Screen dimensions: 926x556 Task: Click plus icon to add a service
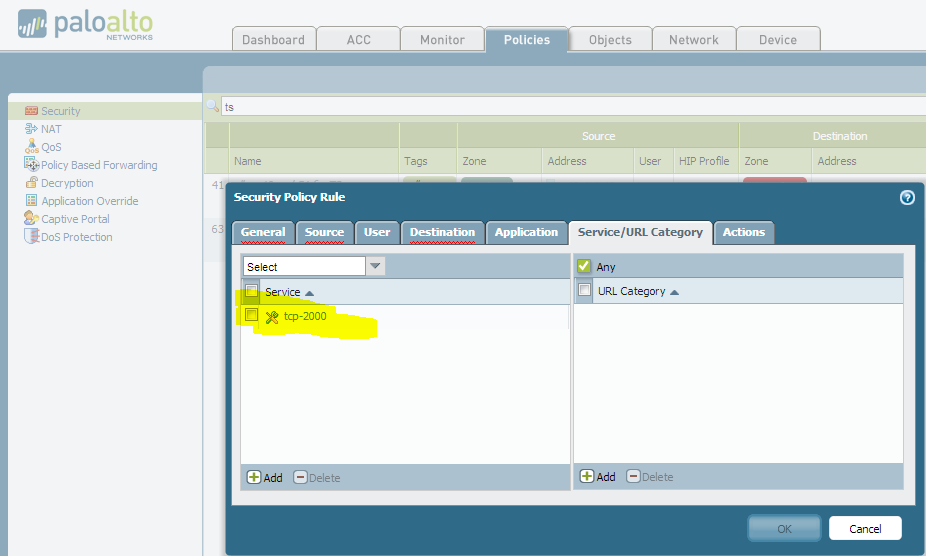pyautogui.click(x=253, y=477)
